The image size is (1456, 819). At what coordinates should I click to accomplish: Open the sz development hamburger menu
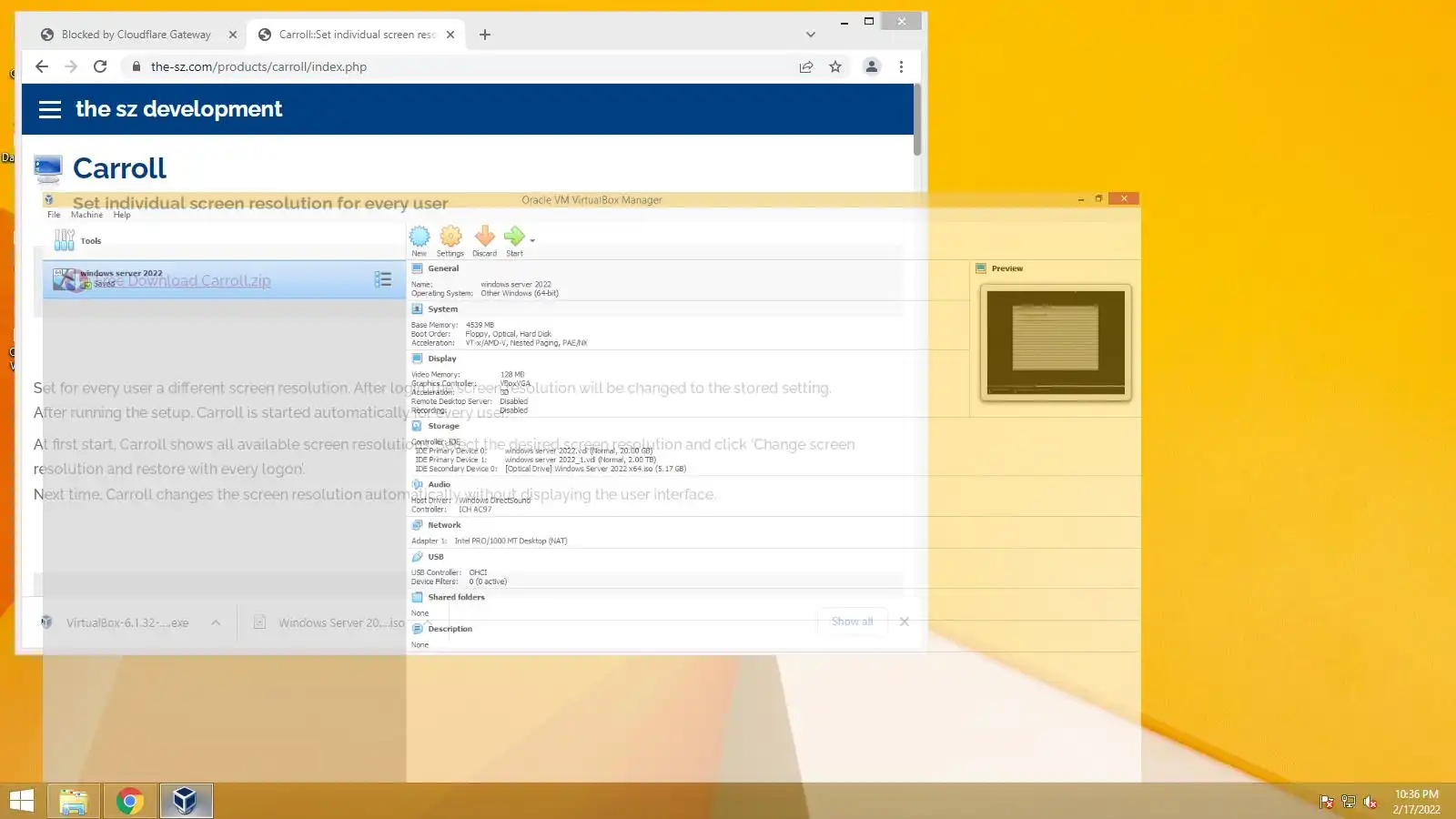tap(50, 109)
